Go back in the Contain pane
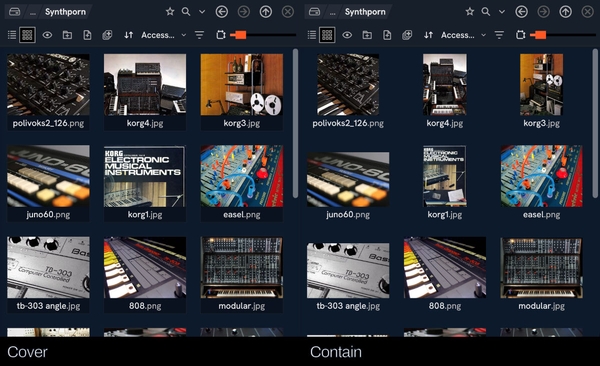The height and width of the screenshot is (366, 600). (522, 12)
